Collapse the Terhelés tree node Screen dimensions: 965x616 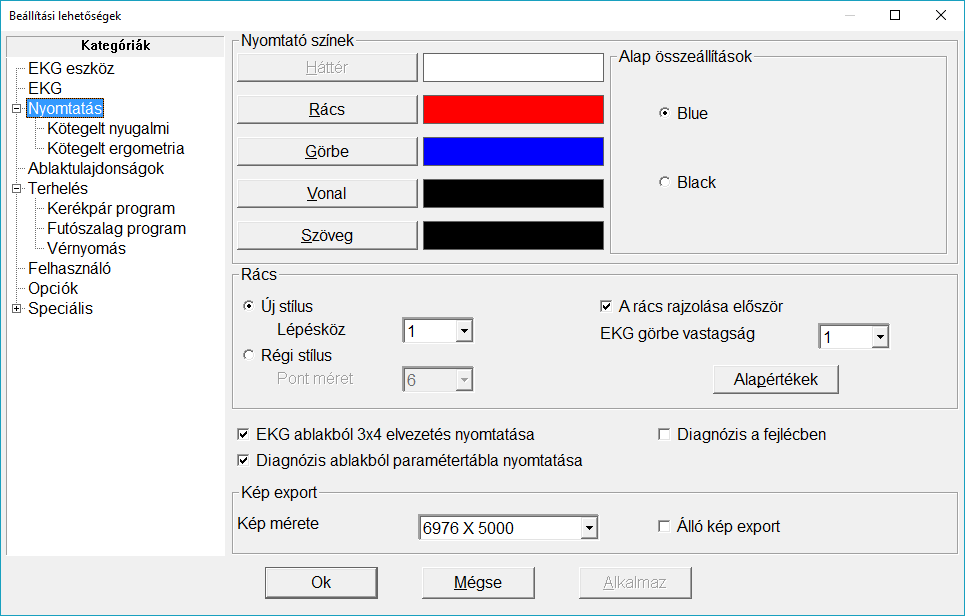[x=17, y=188]
